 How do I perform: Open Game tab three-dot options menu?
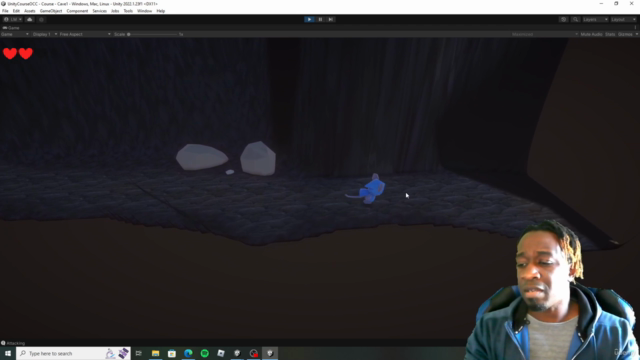pyautogui.click(x=636, y=28)
